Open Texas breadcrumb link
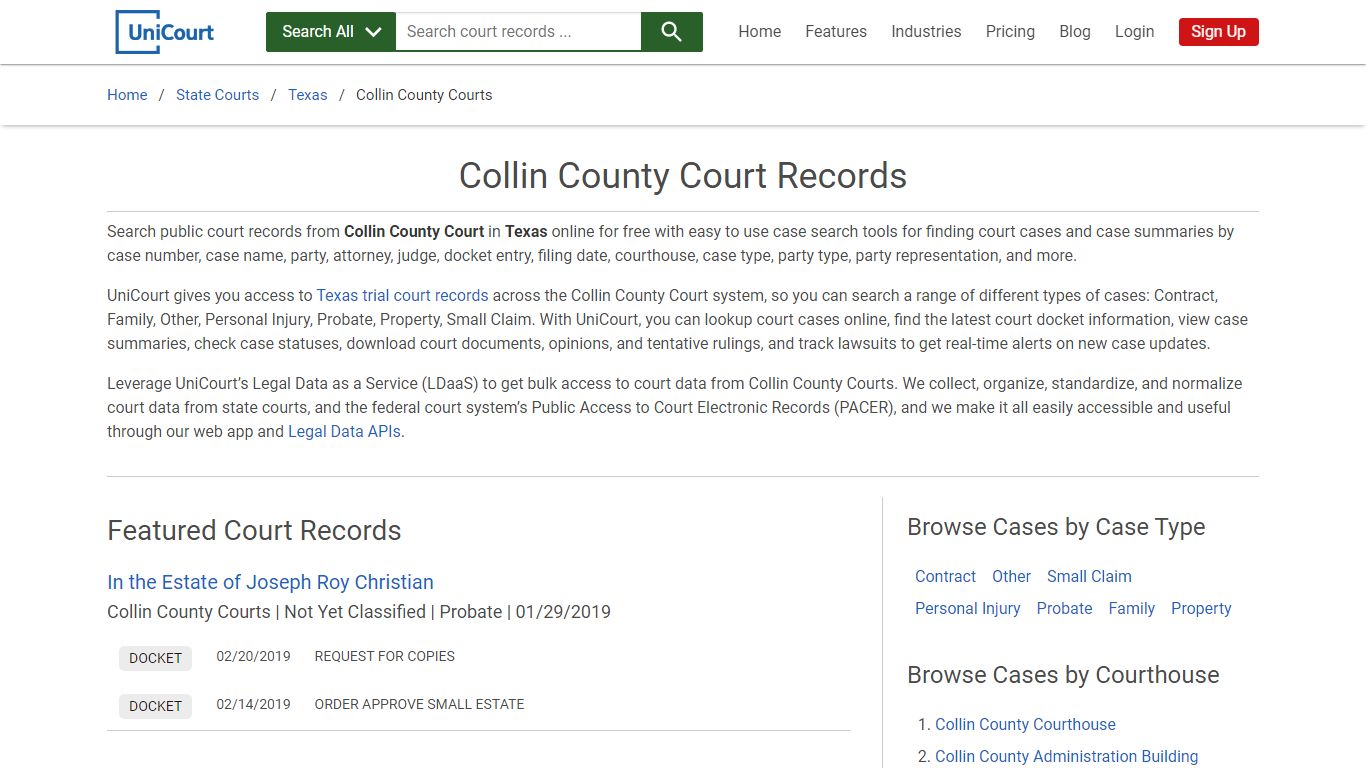Screen dimensions: 1366x768 (308, 95)
